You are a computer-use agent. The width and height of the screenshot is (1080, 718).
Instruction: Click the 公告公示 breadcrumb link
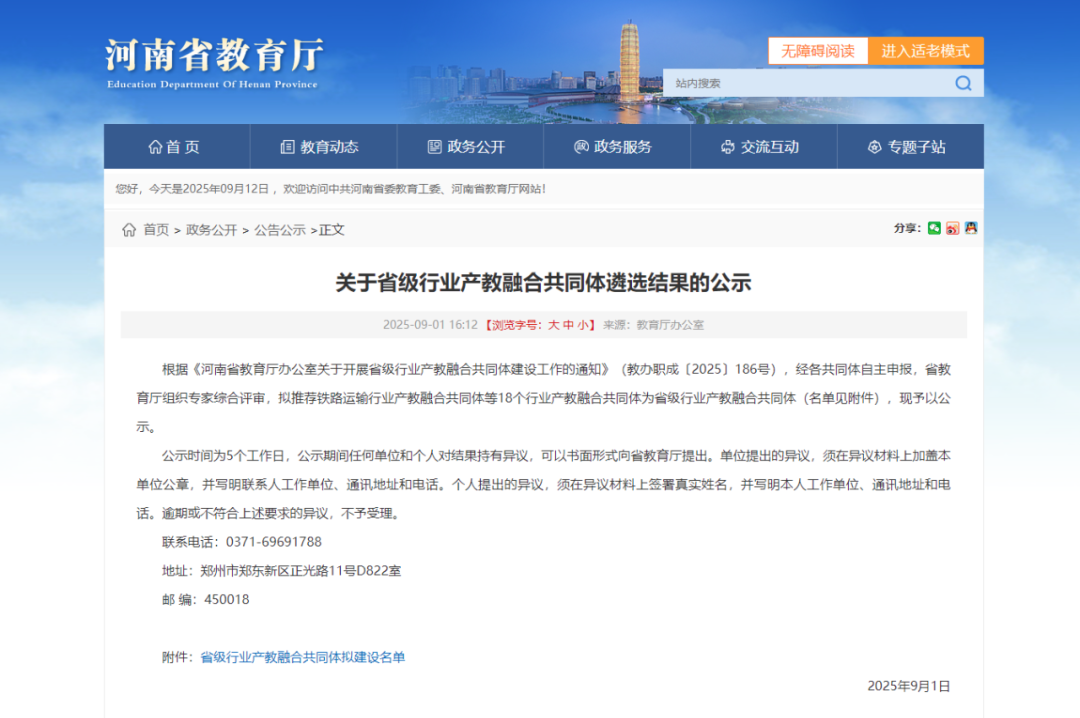[x=280, y=230]
